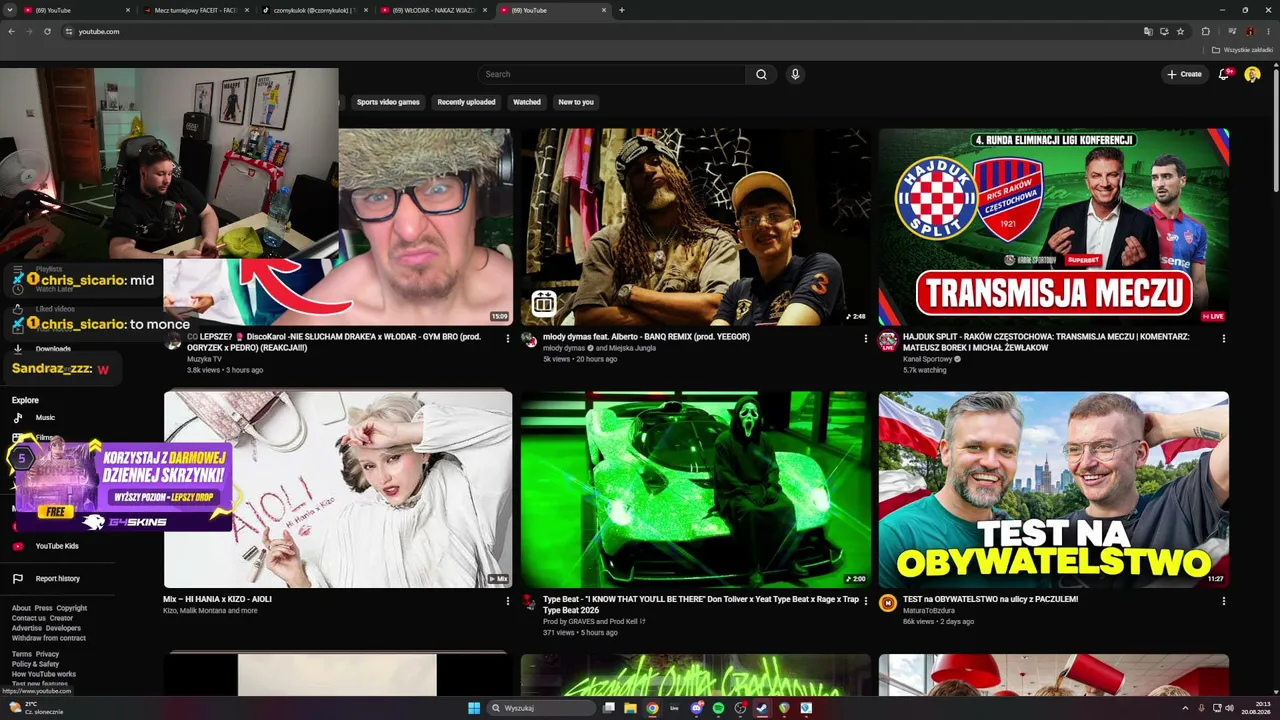Open Kanał Sportowy channel avatar
The width and height of the screenshot is (1280, 720).
(x=888, y=342)
